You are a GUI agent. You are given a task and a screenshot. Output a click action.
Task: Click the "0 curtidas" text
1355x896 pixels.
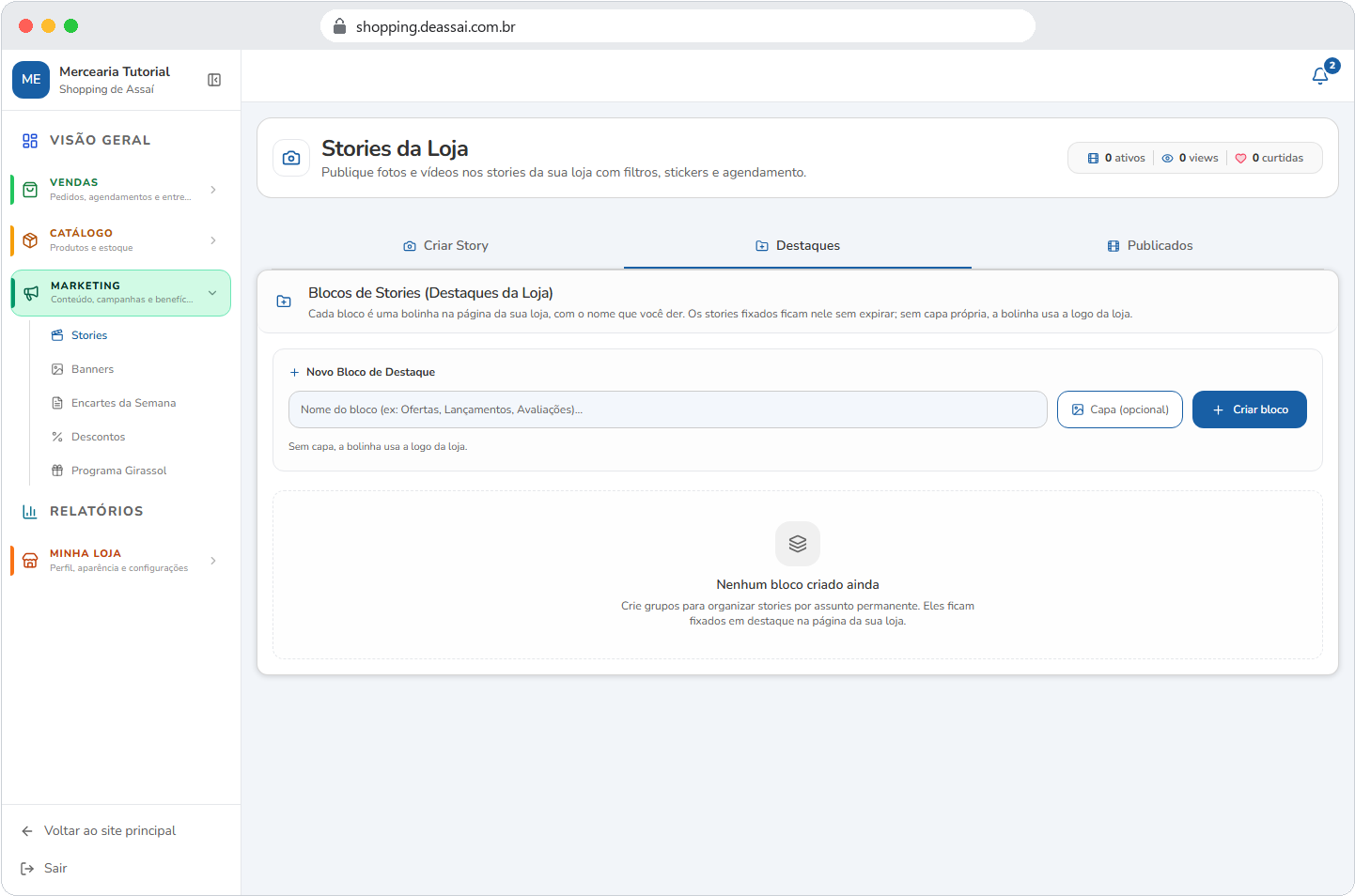click(x=1278, y=159)
